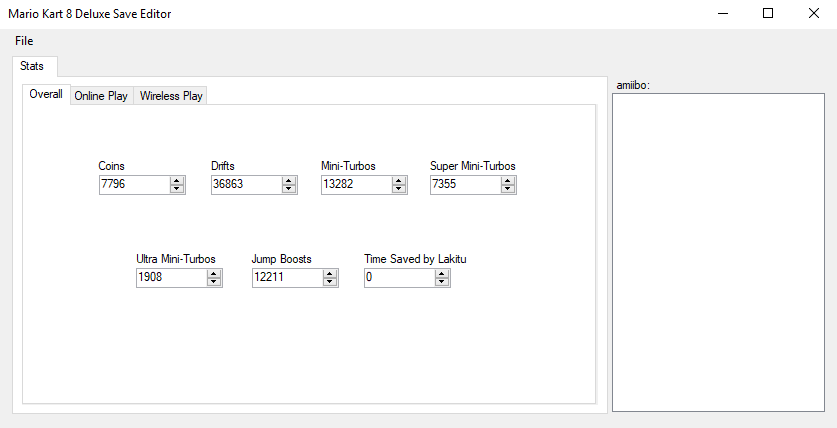The width and height of the screenshot is (837, 428).
Task: Click inside the amiibo list box
Action: coord(718,252)
